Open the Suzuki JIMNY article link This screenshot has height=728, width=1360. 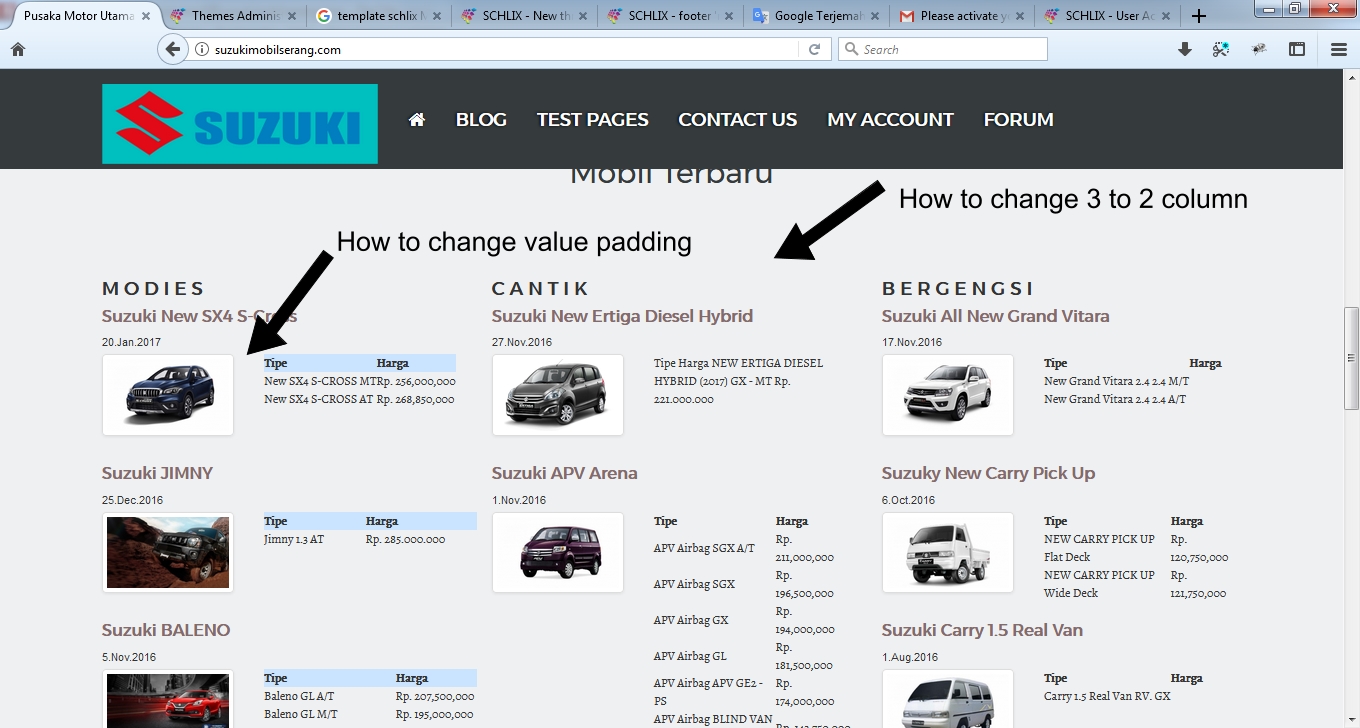tap(157, 473)
